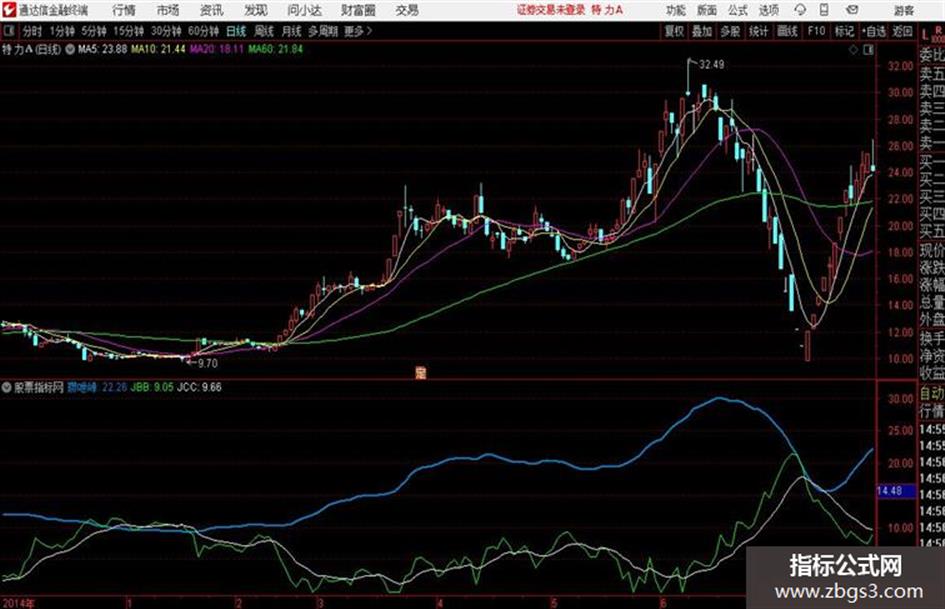Open the 问小达 menu
The image size is (945, 609).
pos(304,10)
